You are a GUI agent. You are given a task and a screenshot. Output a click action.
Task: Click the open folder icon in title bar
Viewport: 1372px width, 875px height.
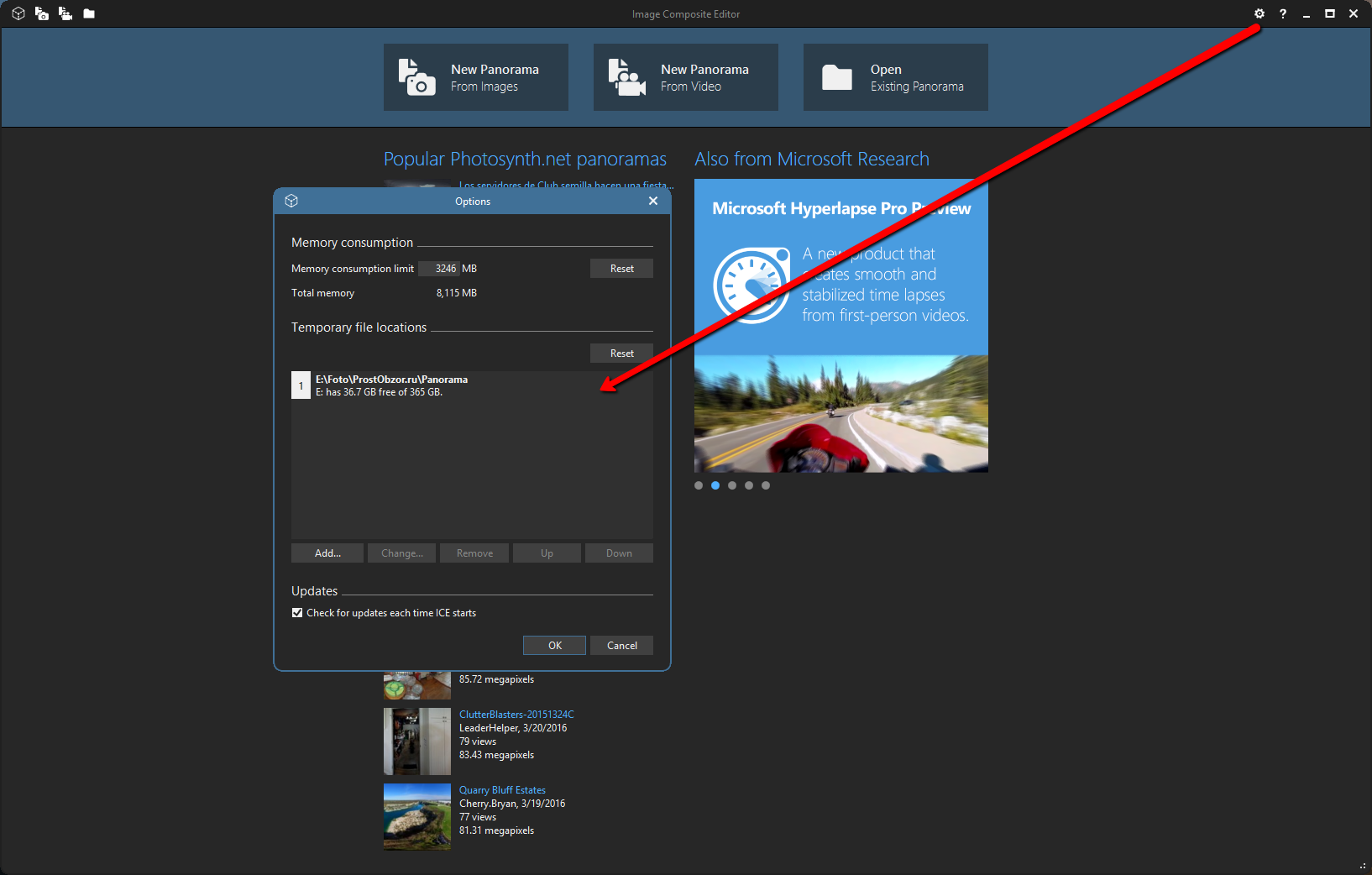pos(89,13)
